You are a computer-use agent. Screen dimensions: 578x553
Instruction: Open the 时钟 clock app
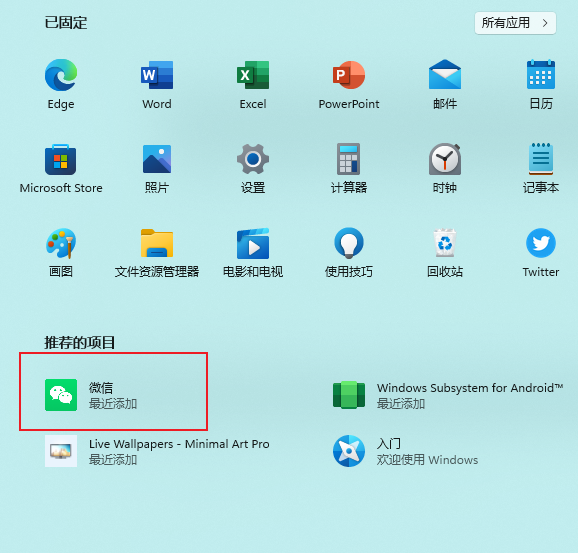tap(445, 159)
